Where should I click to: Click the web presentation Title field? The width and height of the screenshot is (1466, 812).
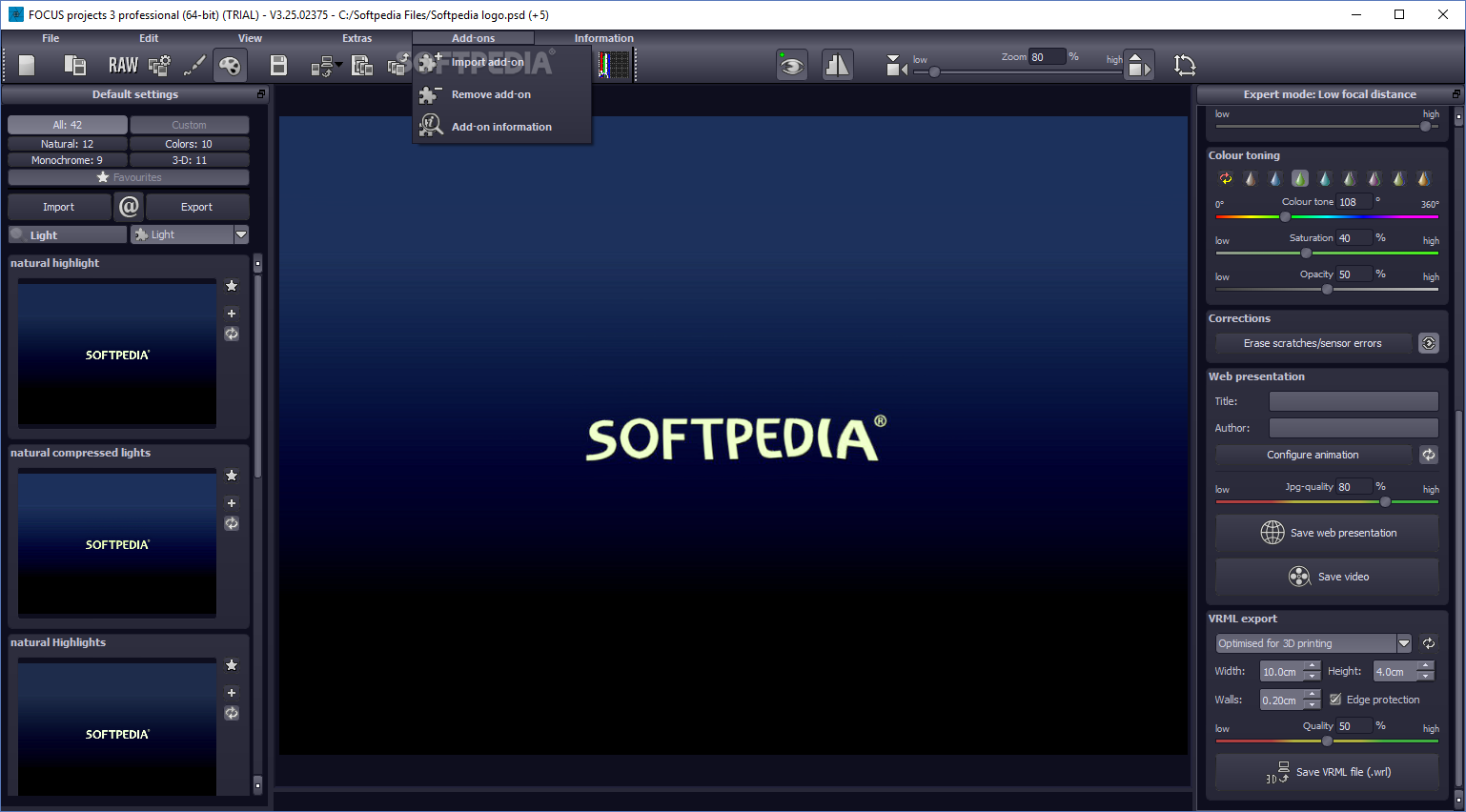(x=1354, y=401)
